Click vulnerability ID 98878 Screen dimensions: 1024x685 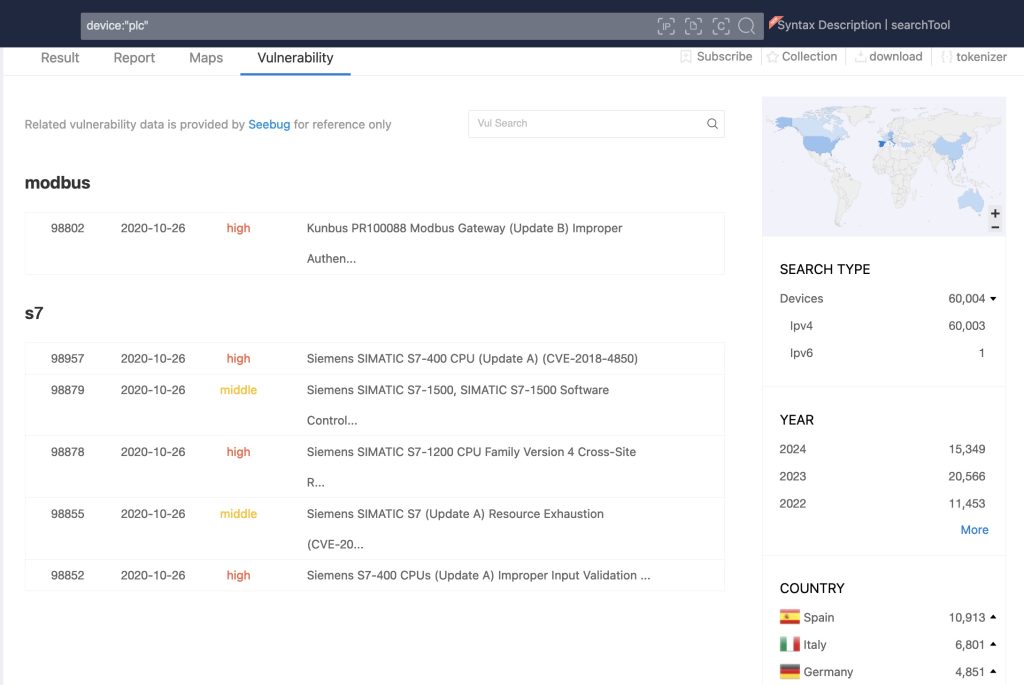pyautogui.click(x=67, y=452)
